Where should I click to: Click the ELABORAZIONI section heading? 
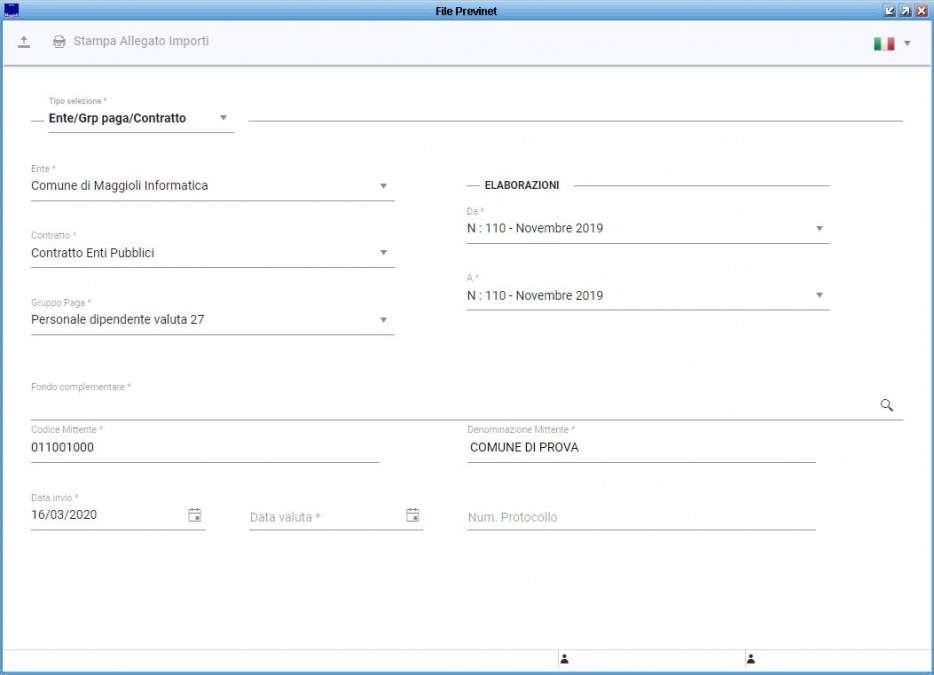pos(522,185)
